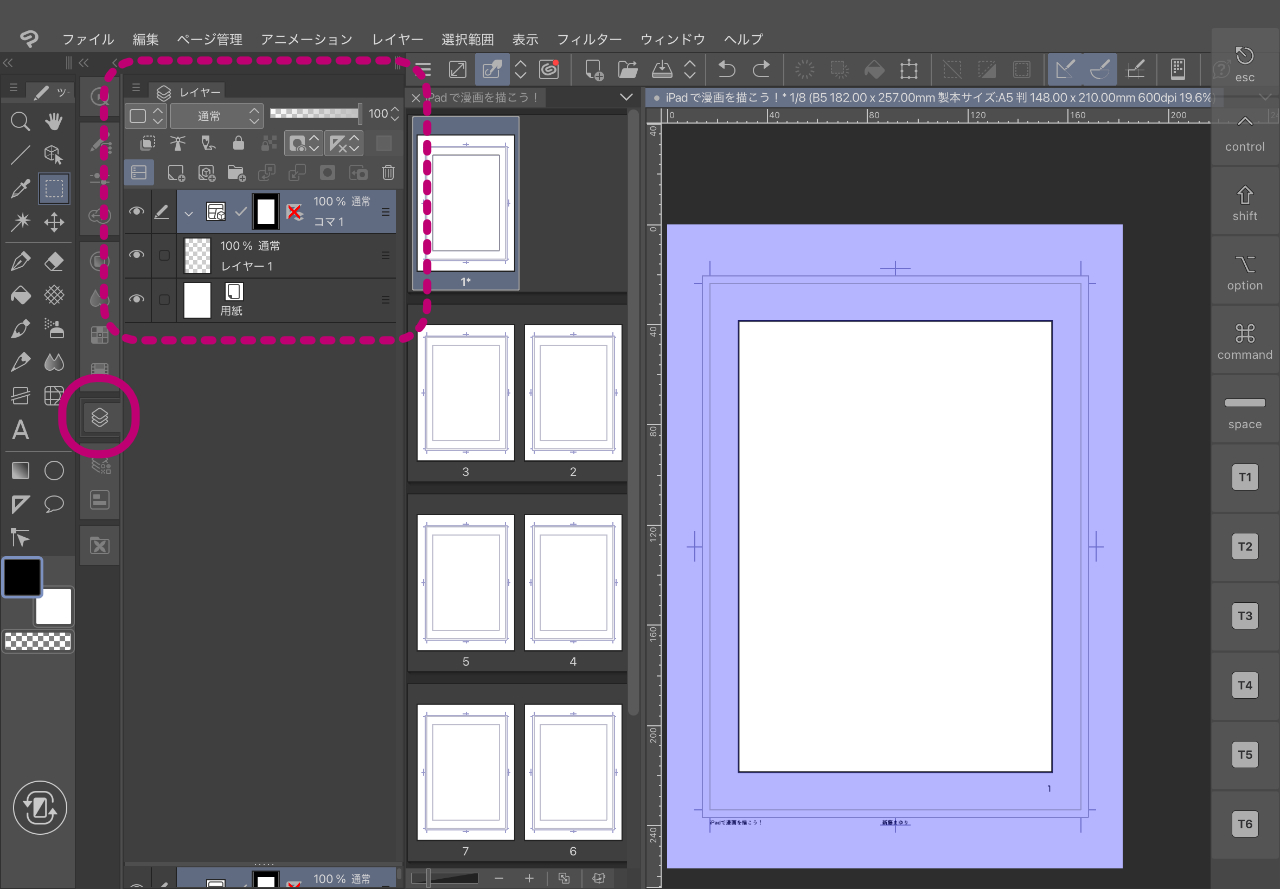Expand the page manager dropdown chevron
This screenshot has height=889, width=1280.
point(626,97)
